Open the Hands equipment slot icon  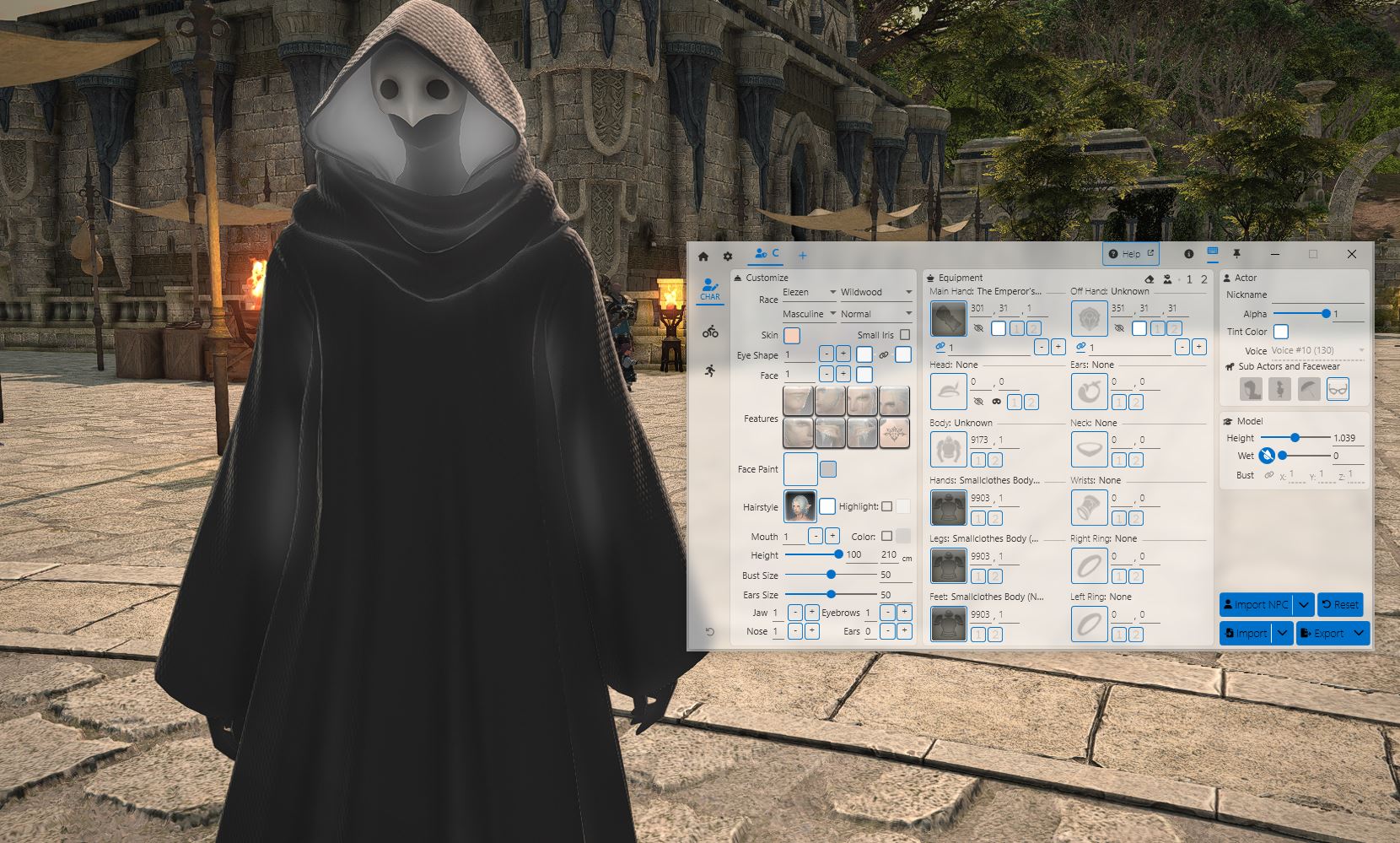pyautogui.click(x=948, y=508)
